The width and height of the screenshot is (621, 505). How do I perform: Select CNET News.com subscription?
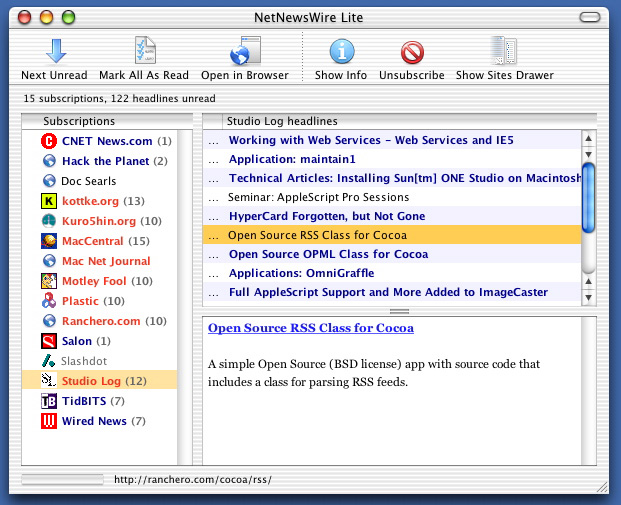click(x=106, y=141)
